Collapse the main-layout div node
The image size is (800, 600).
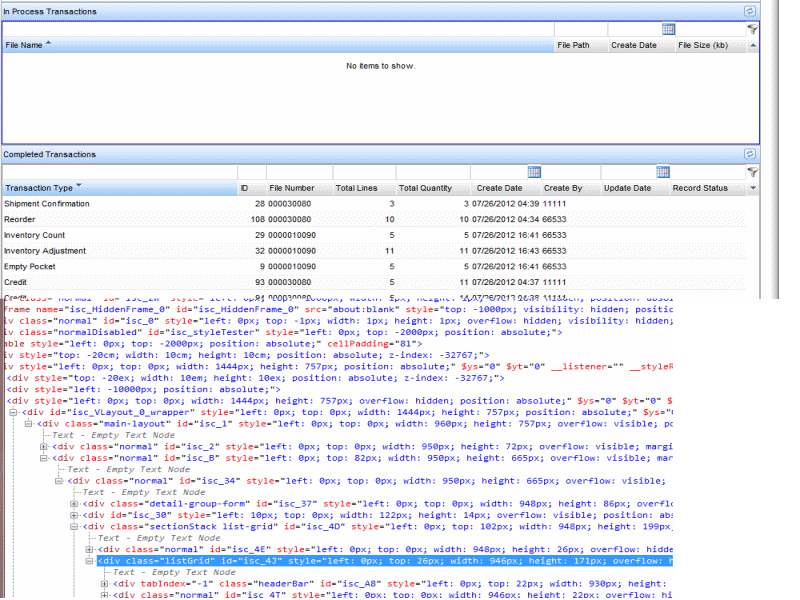[x=28, y=423]
